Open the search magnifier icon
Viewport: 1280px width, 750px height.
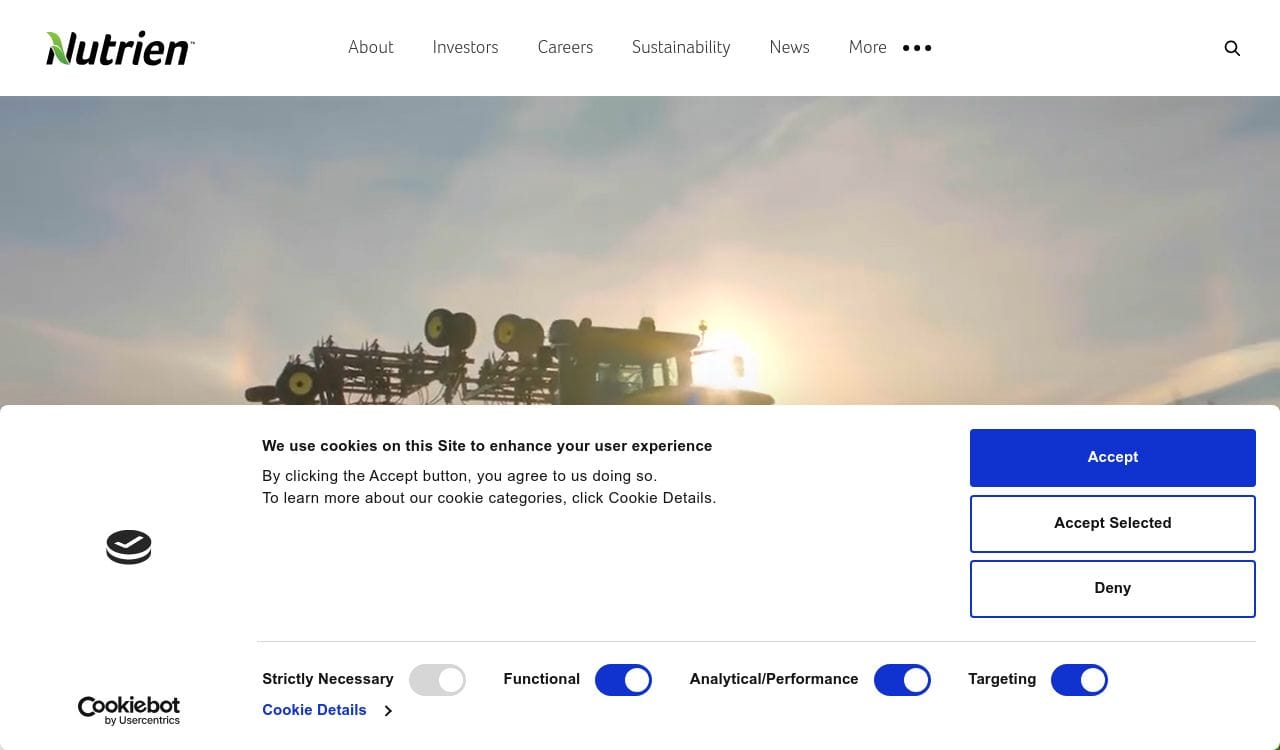point(1232,48)
